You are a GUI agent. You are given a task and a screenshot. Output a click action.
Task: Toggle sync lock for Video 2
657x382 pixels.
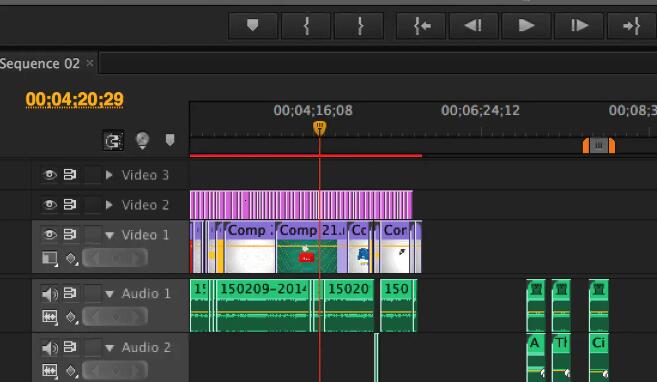tap(70, 205)
